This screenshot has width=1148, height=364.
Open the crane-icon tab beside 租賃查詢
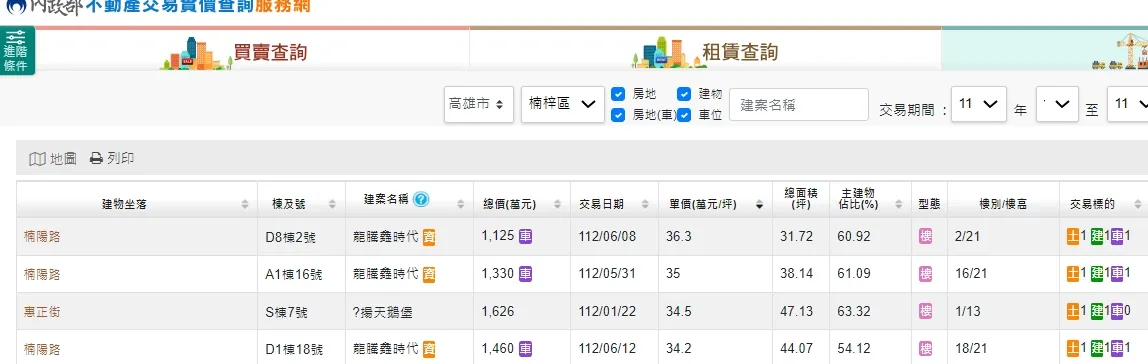pyautogui.click(x=1045, y=51)
